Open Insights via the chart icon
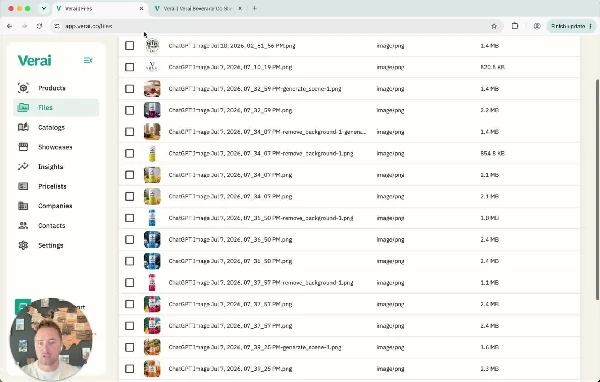 tap(23, 167)
